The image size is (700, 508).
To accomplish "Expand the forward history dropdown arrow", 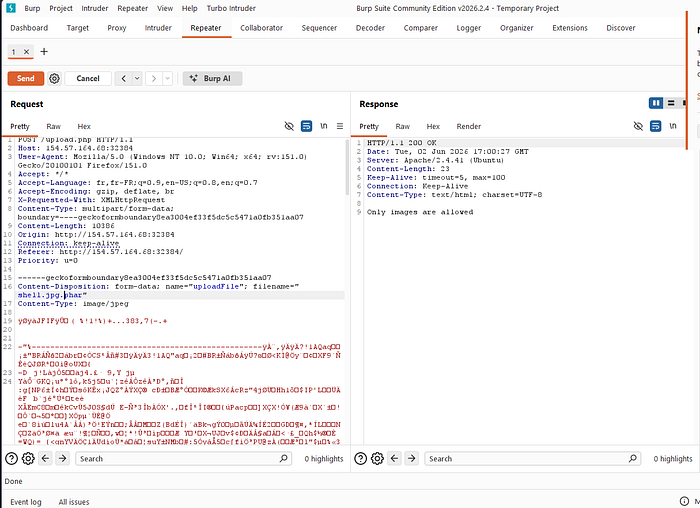I will pos(167,79).
